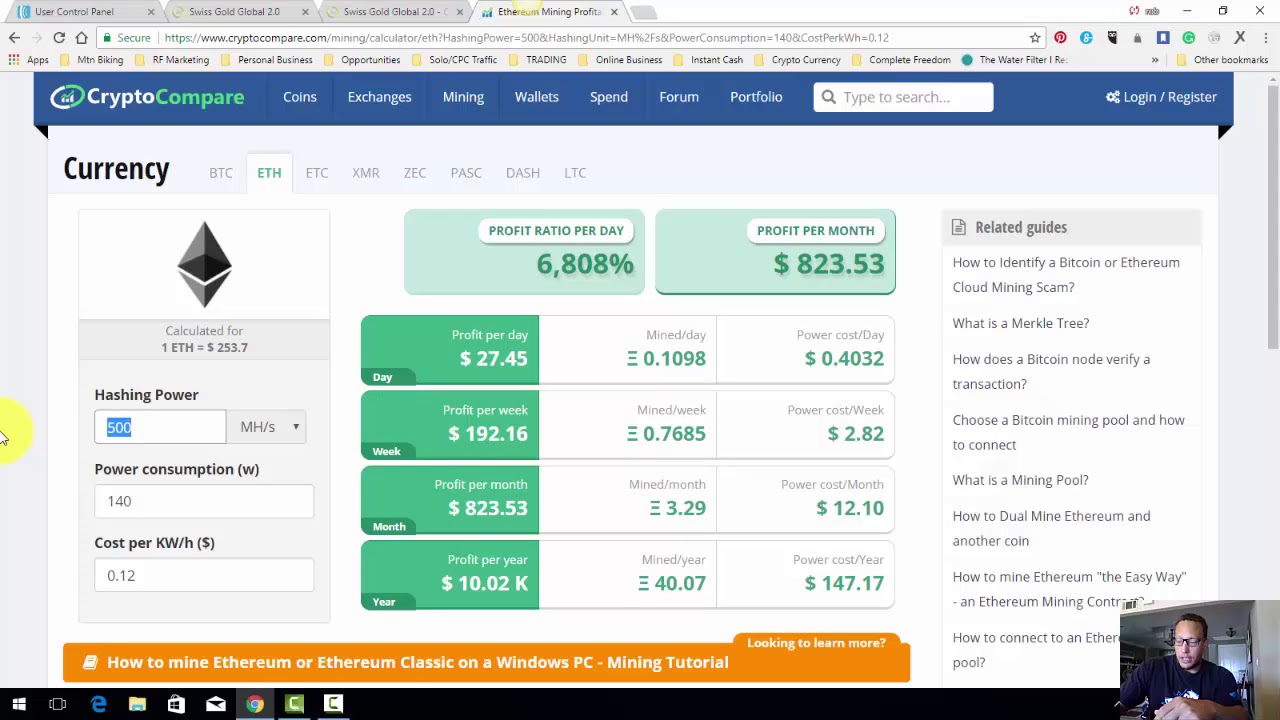Open the Instant Cash bookmarks folder

708,60
